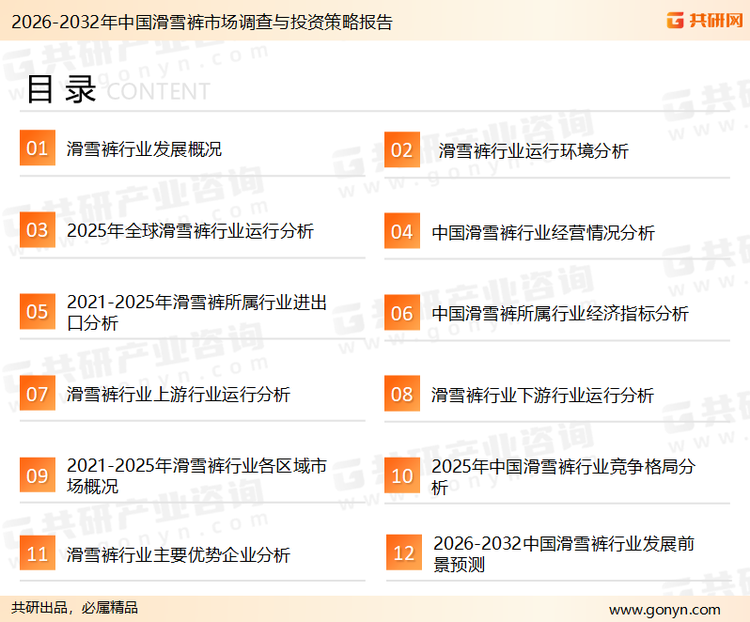
Task: Open 滑雪裤行业运行环境分析 chapter
Action: pos(534,151)
